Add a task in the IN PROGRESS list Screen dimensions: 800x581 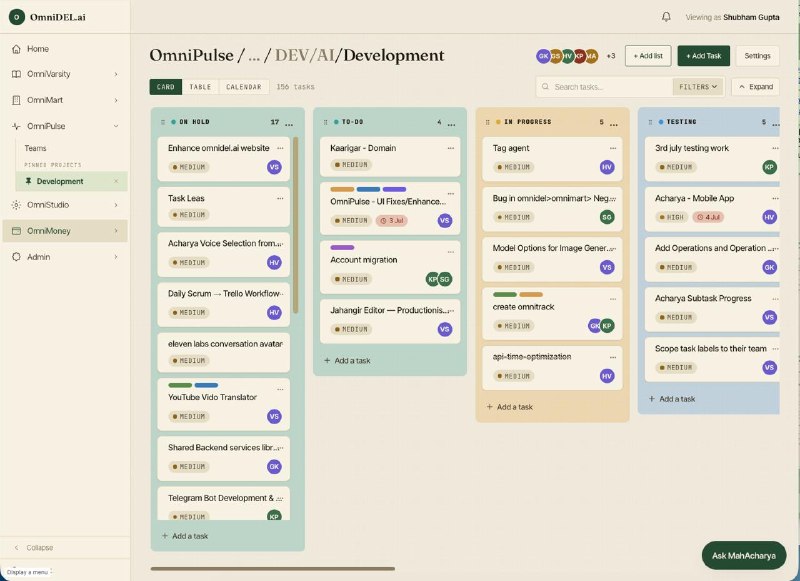[x=510, y=407]
